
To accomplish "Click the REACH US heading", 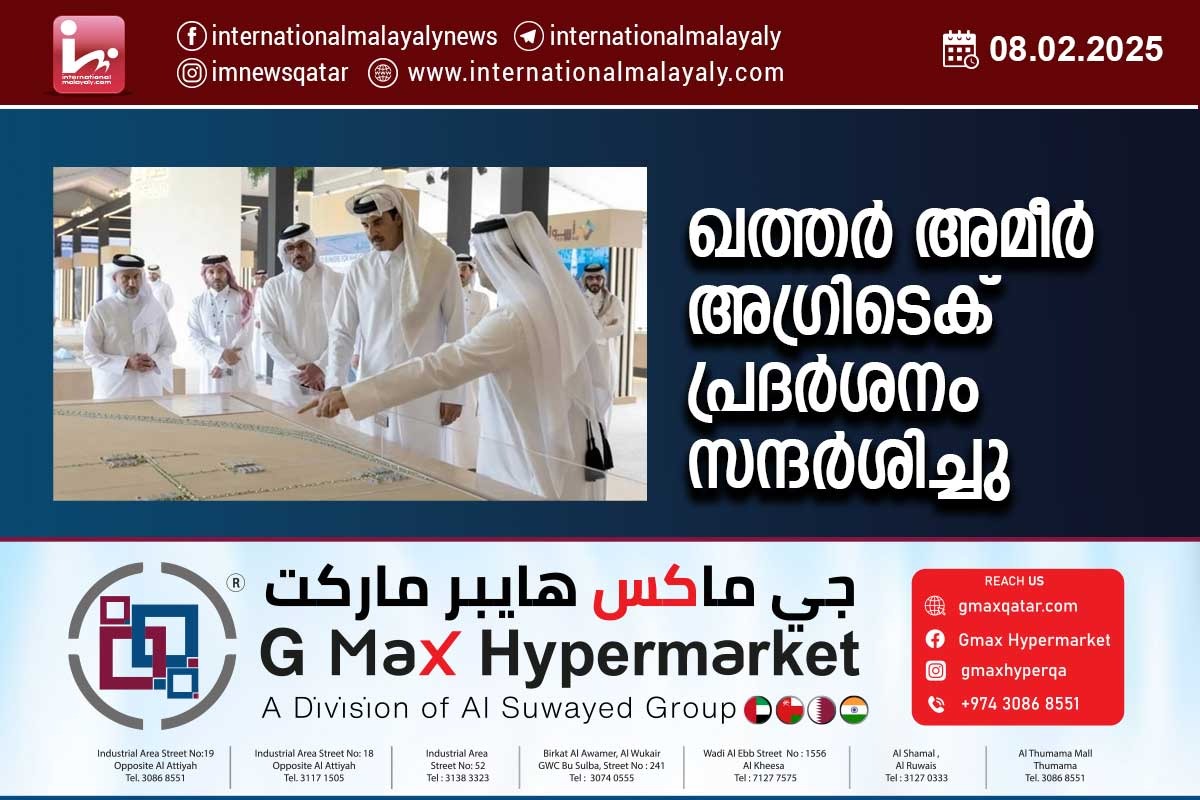I will tap(1014, 581).
